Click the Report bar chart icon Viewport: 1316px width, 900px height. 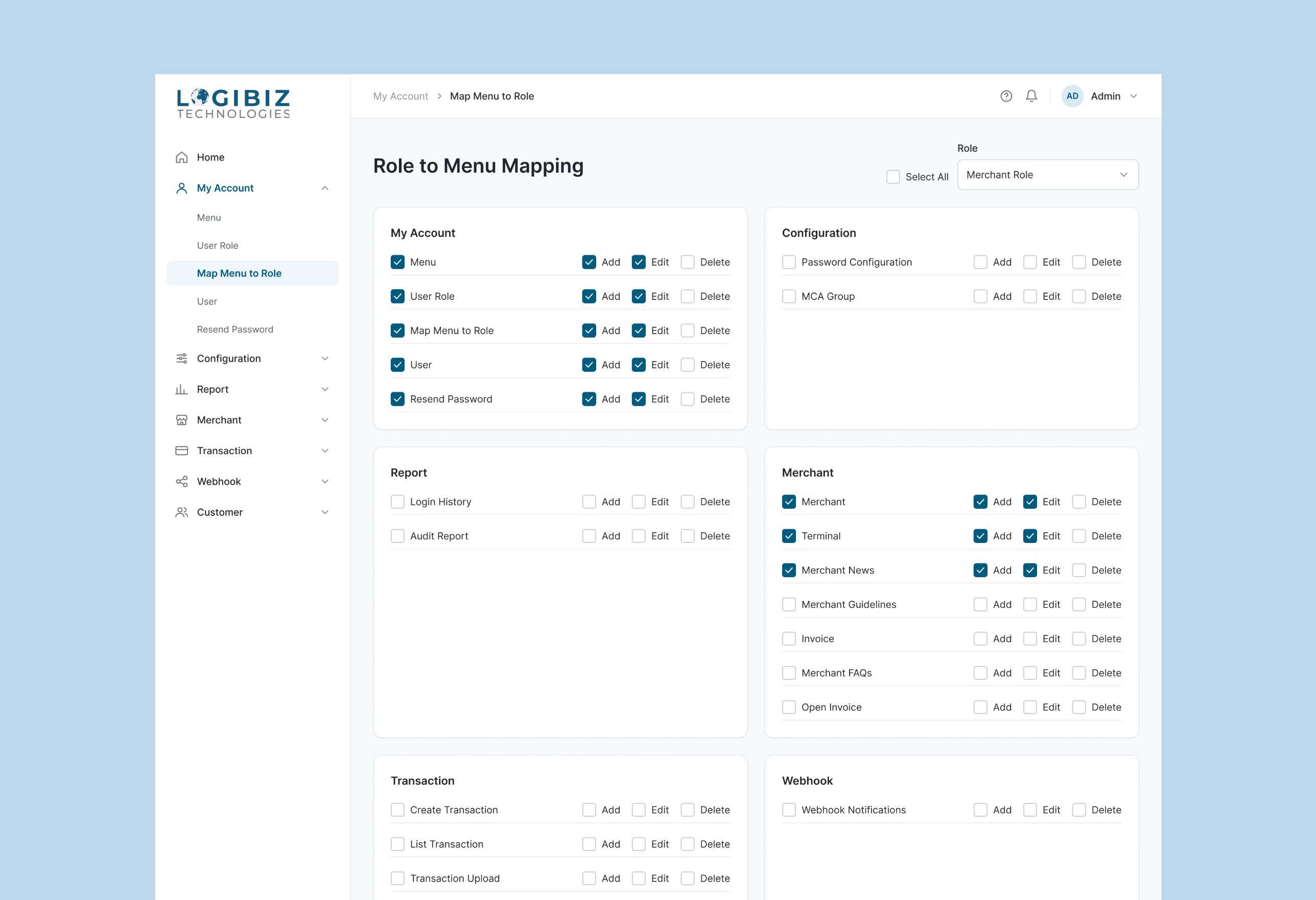click(181, 389)
